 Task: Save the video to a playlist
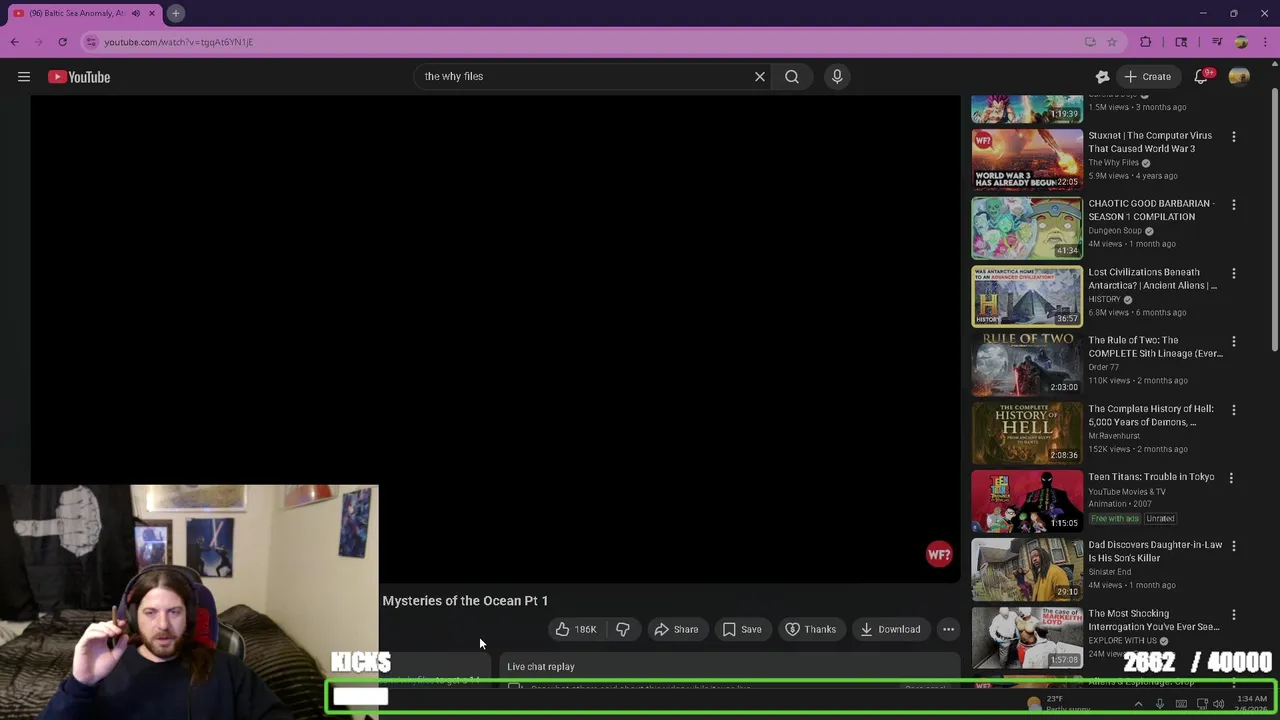(x=742, y=629)
